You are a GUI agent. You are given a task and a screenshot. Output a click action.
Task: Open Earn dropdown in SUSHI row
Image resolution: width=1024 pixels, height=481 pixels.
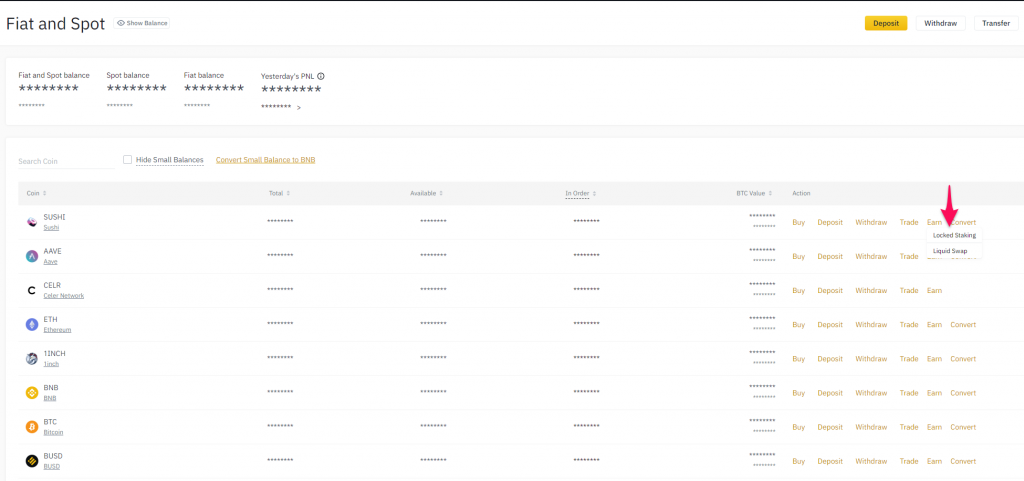pos(934,223)
